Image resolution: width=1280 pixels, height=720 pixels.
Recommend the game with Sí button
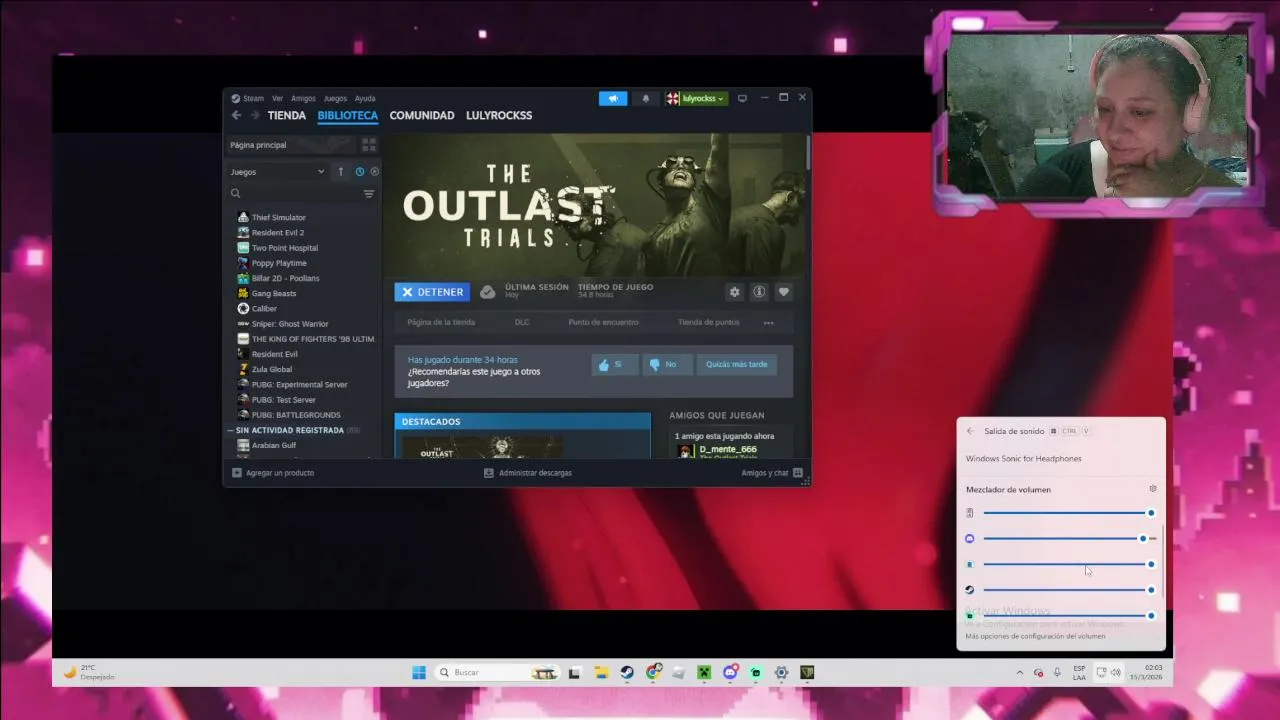tap(614, 365)
